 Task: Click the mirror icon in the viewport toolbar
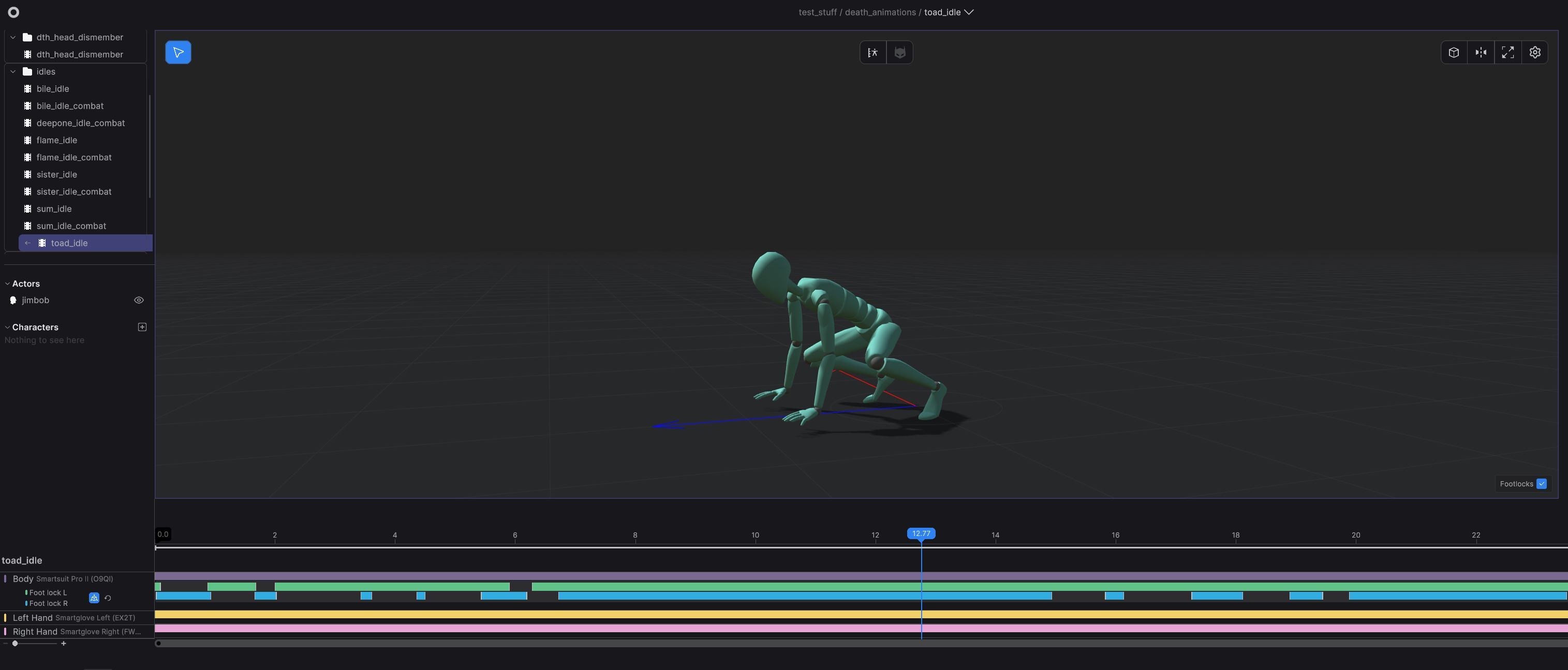click(x=1481, y=52)
